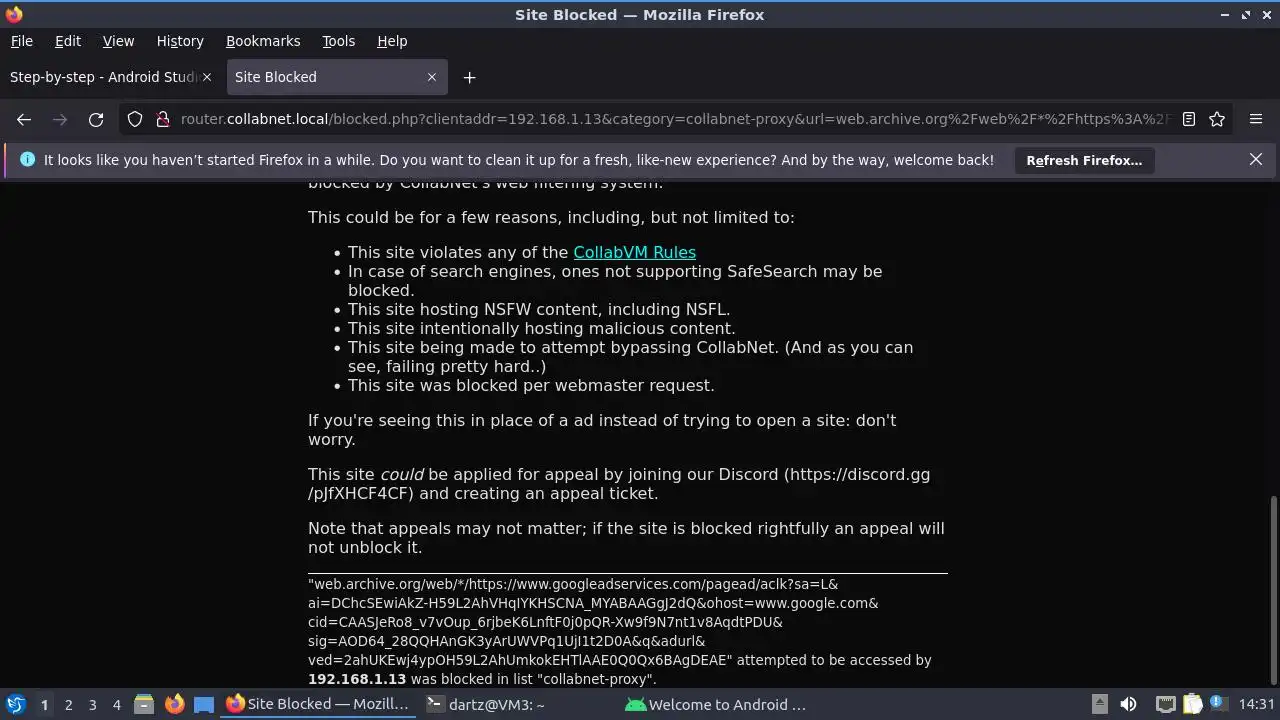Open the History menu
Screen dimensions: 1280x720
[x=180, y=41]
